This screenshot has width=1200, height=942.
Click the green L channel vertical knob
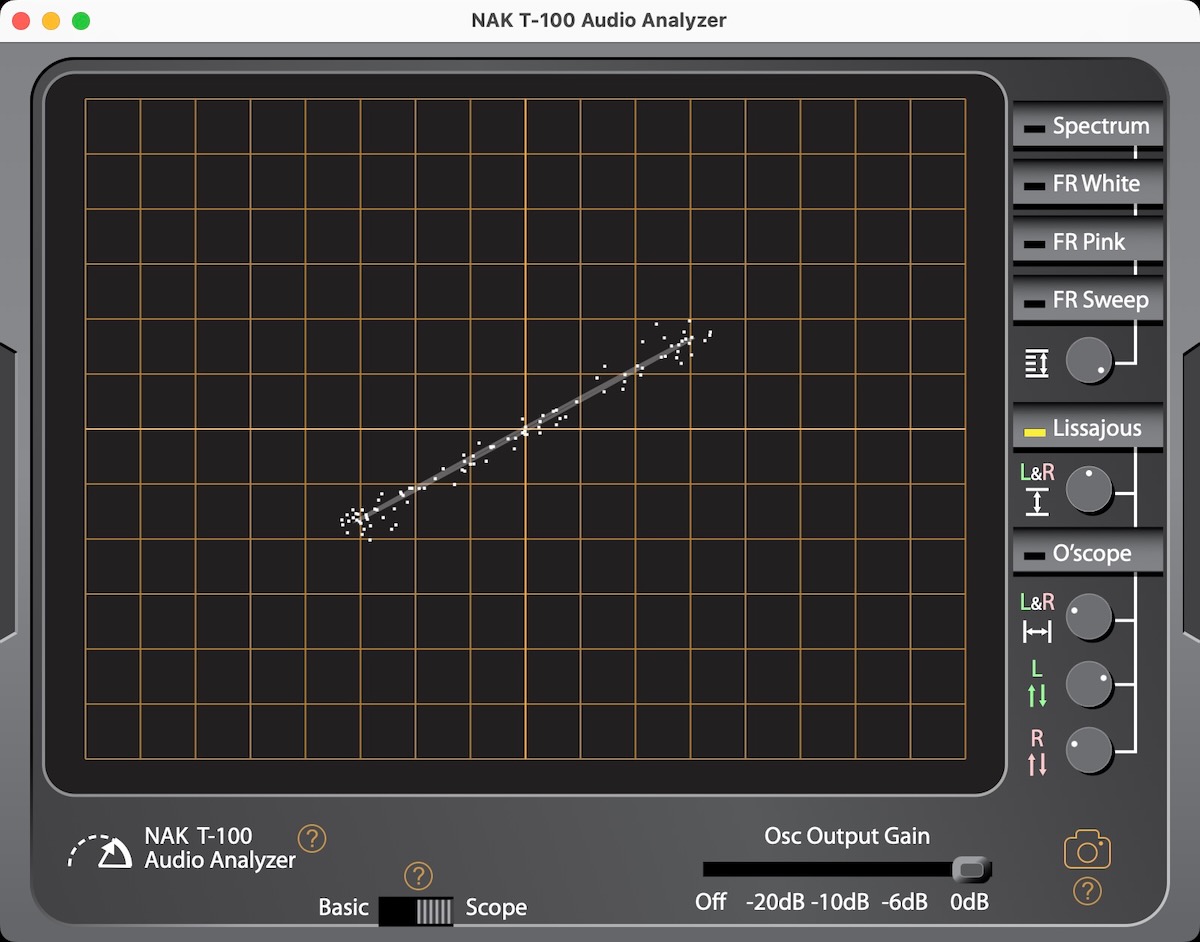click(1089, 684)
